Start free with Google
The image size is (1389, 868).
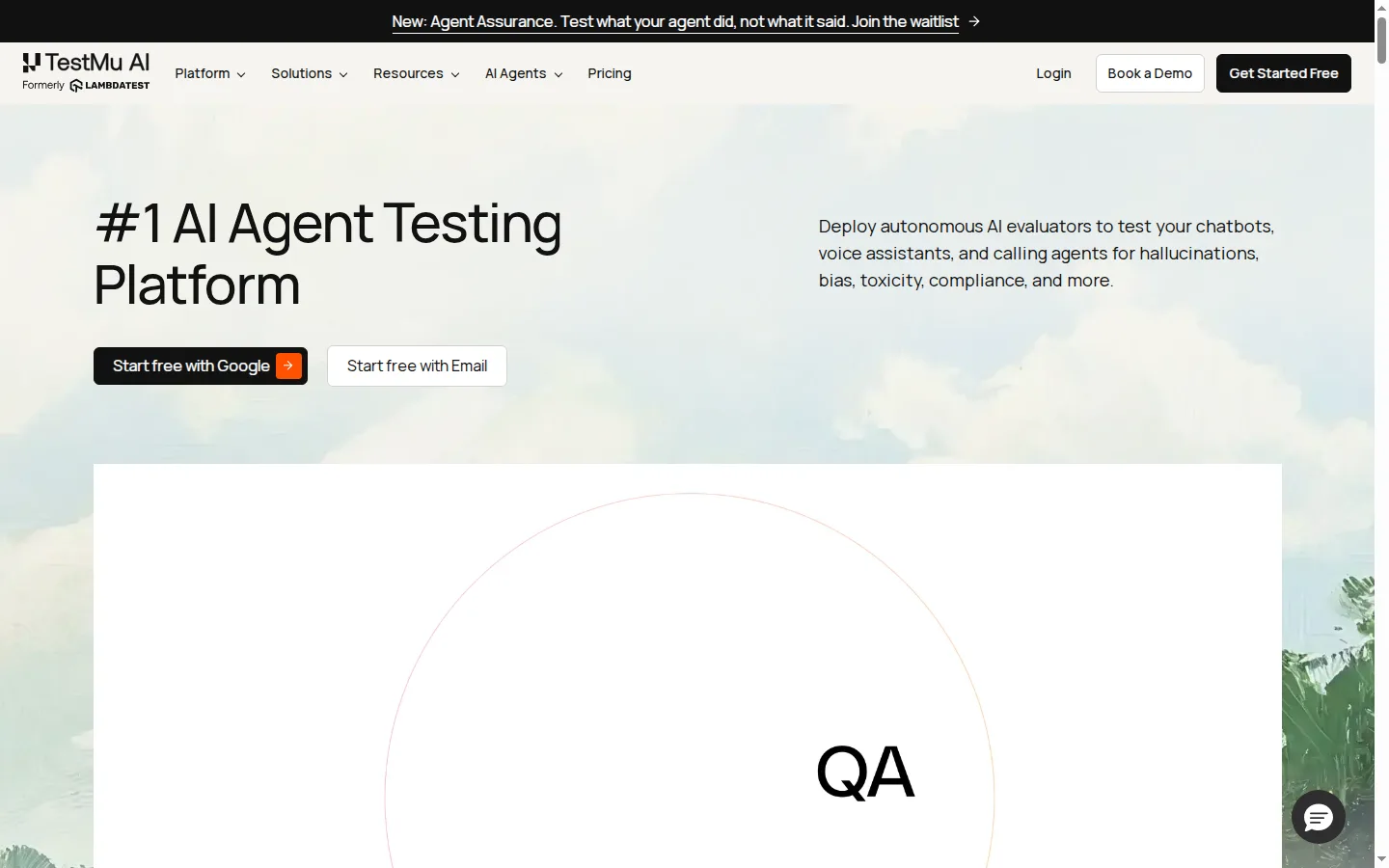[201, 366]
